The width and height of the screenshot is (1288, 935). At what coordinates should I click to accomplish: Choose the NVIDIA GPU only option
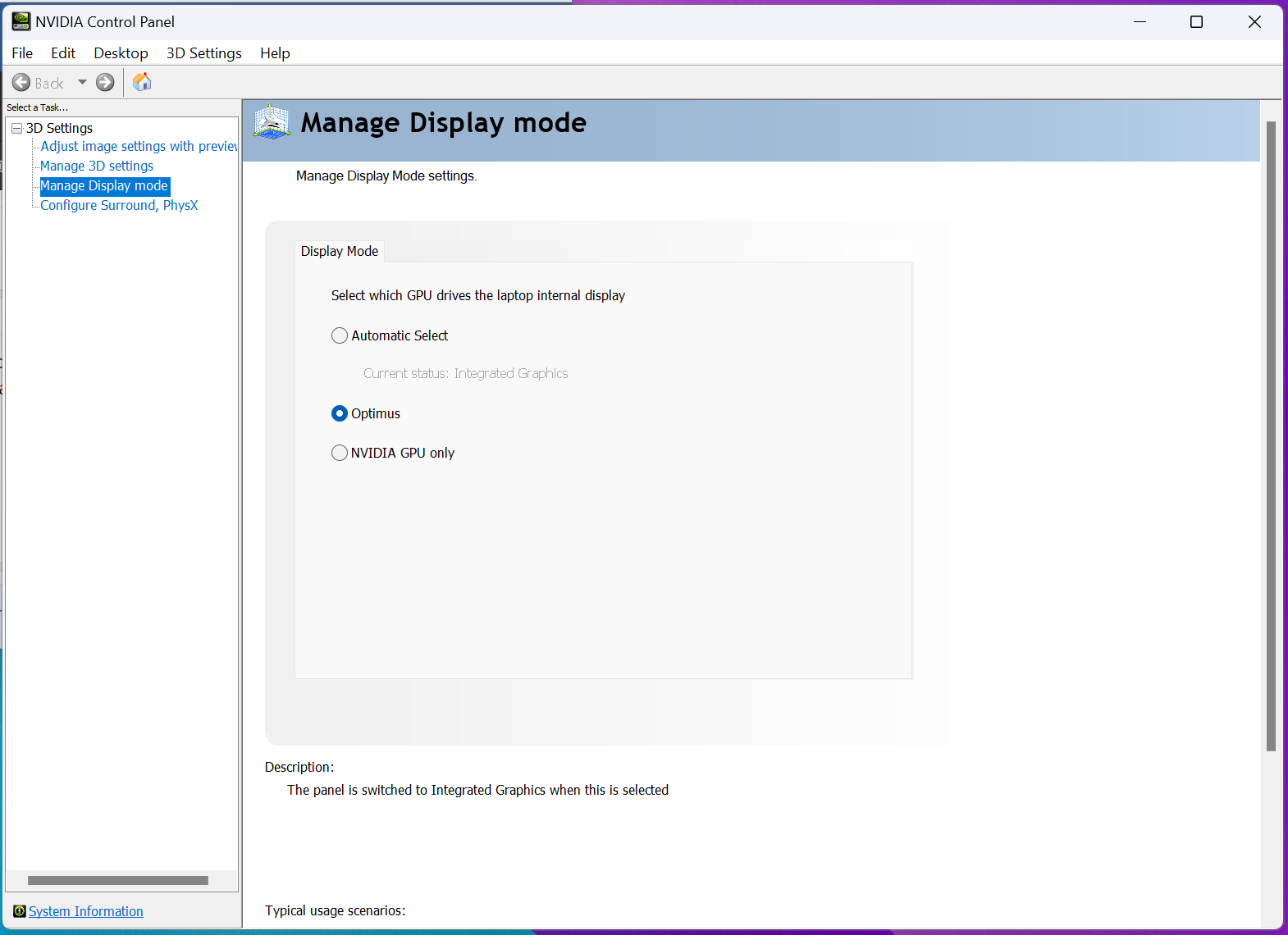340,453
